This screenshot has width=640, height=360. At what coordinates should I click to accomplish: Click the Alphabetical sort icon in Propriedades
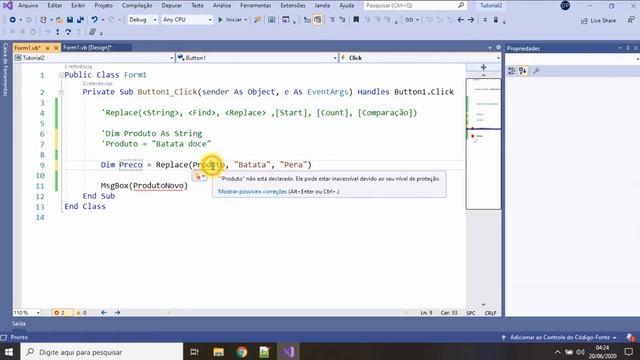click(x=522, y=71)
